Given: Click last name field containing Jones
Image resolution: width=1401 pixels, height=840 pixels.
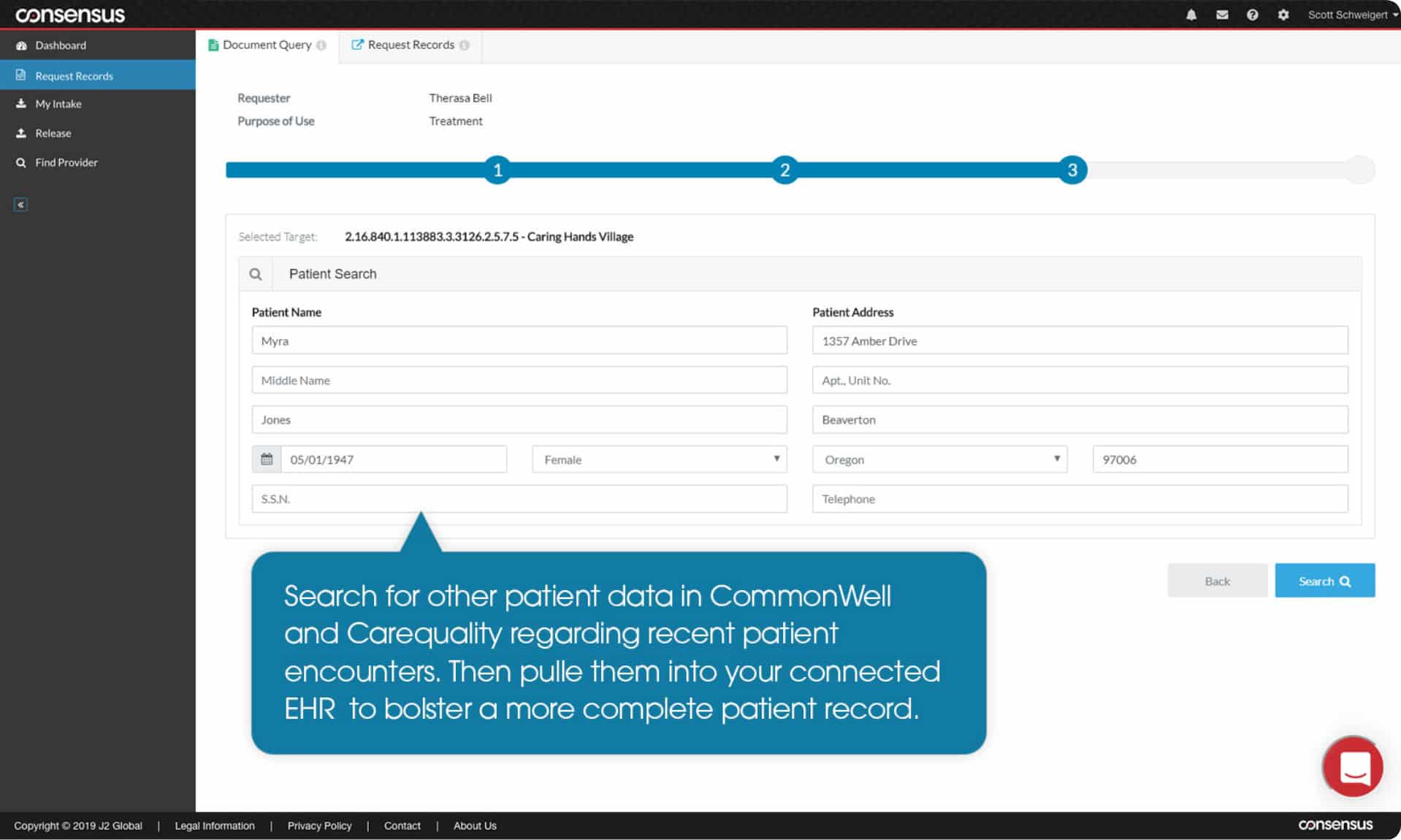Looking at the screenshot, I should [519, 419].
